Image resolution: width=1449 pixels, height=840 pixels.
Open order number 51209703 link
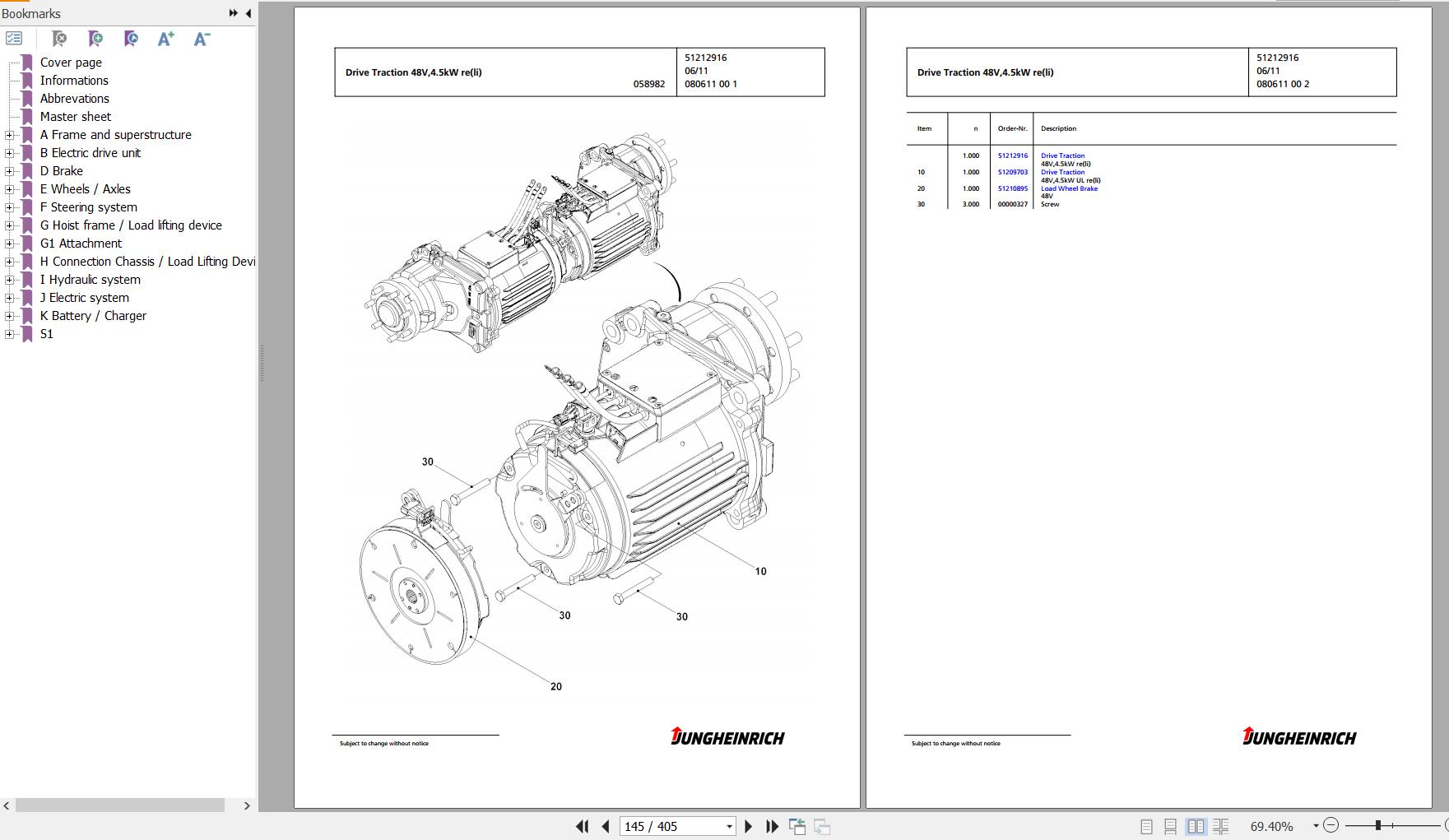(1012, 172)
